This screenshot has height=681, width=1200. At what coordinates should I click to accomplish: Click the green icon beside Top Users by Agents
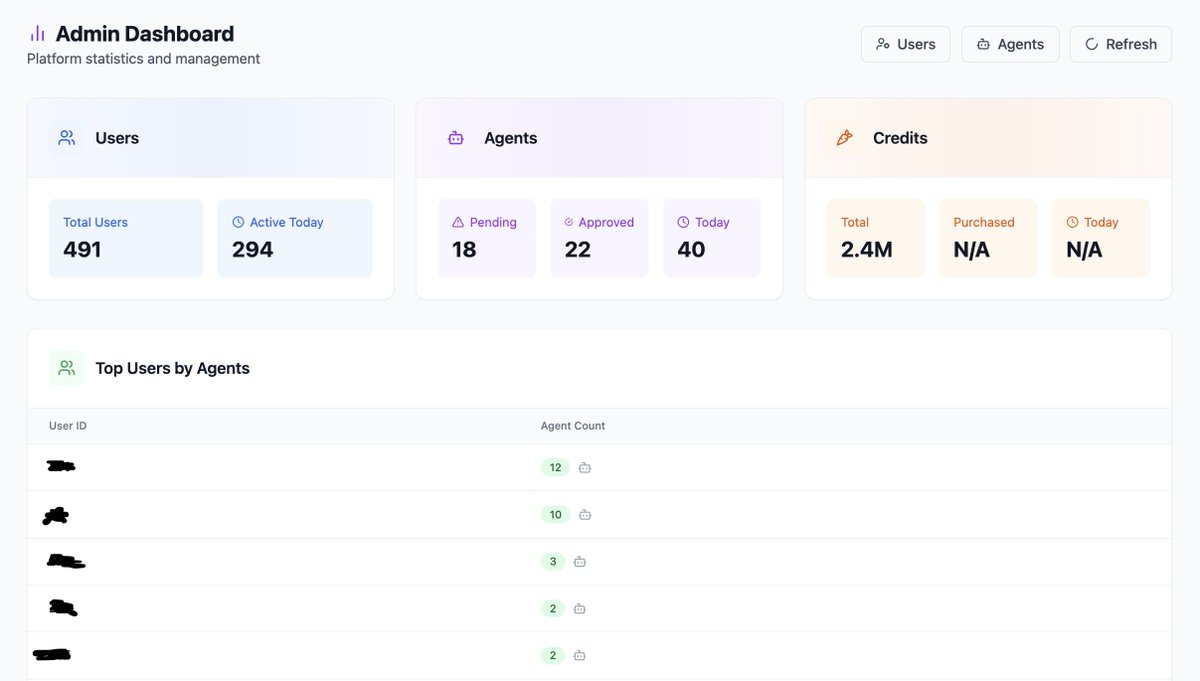point(67,368)
